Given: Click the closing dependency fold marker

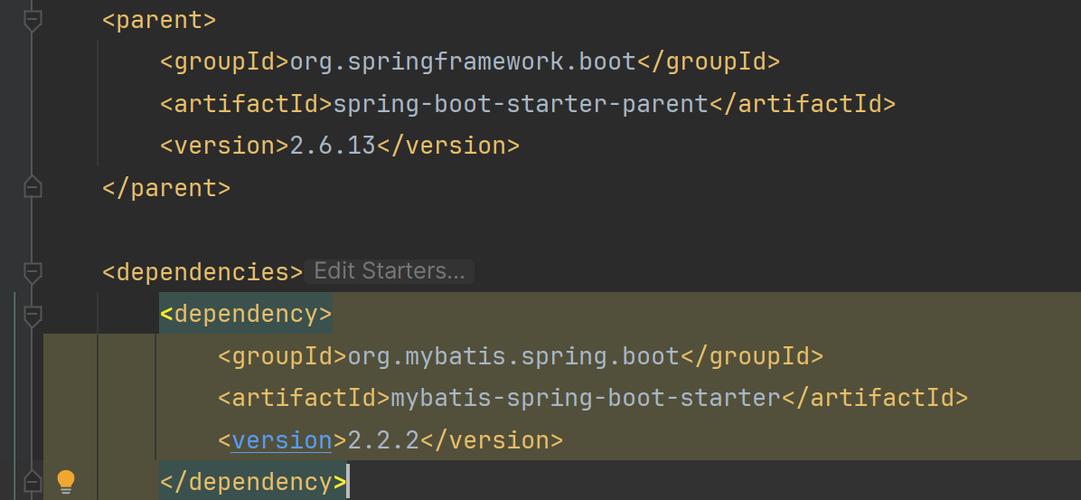Looking at the screenshot, I should click(x=32, y=481).
